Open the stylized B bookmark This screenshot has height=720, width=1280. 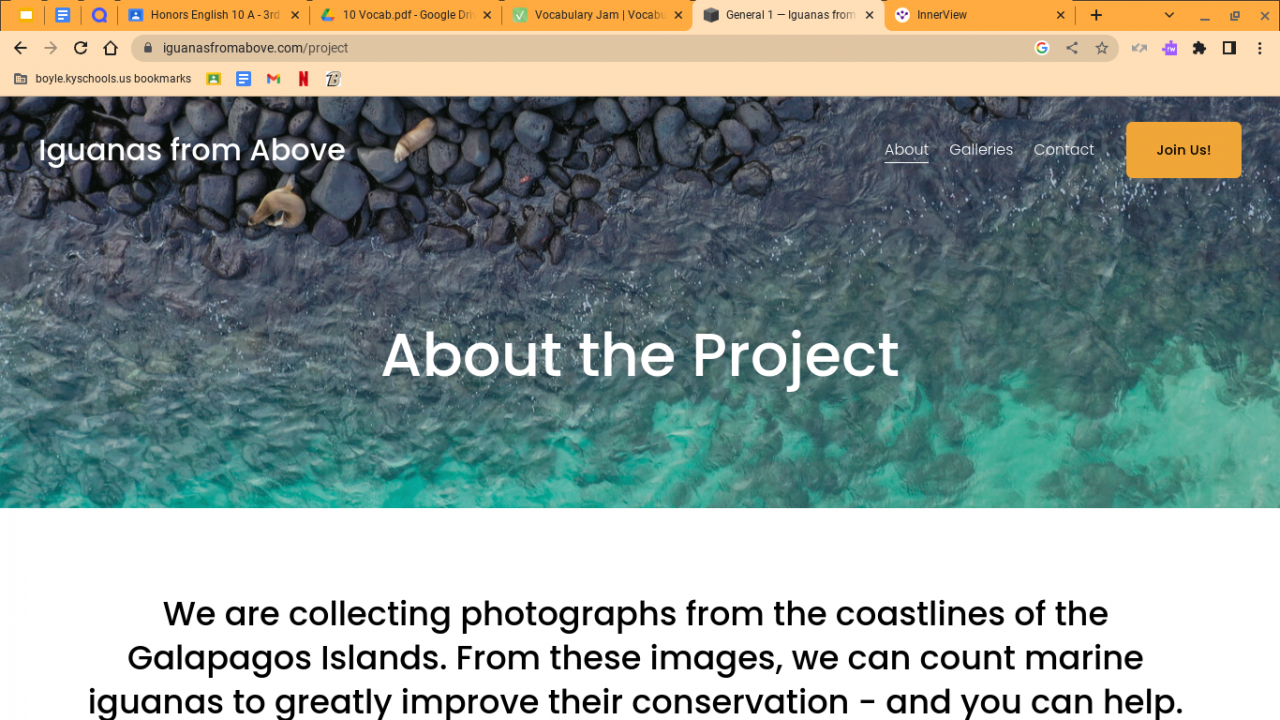pos(333,79)
